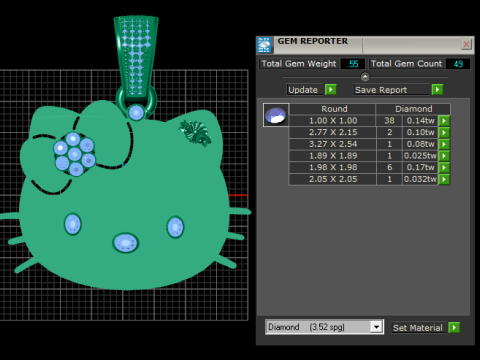Click green arrow for 2.05 X 2.05 row
The width and height of the screenshot is (480, 360).
pyautogui.click(x=444, y=179)
